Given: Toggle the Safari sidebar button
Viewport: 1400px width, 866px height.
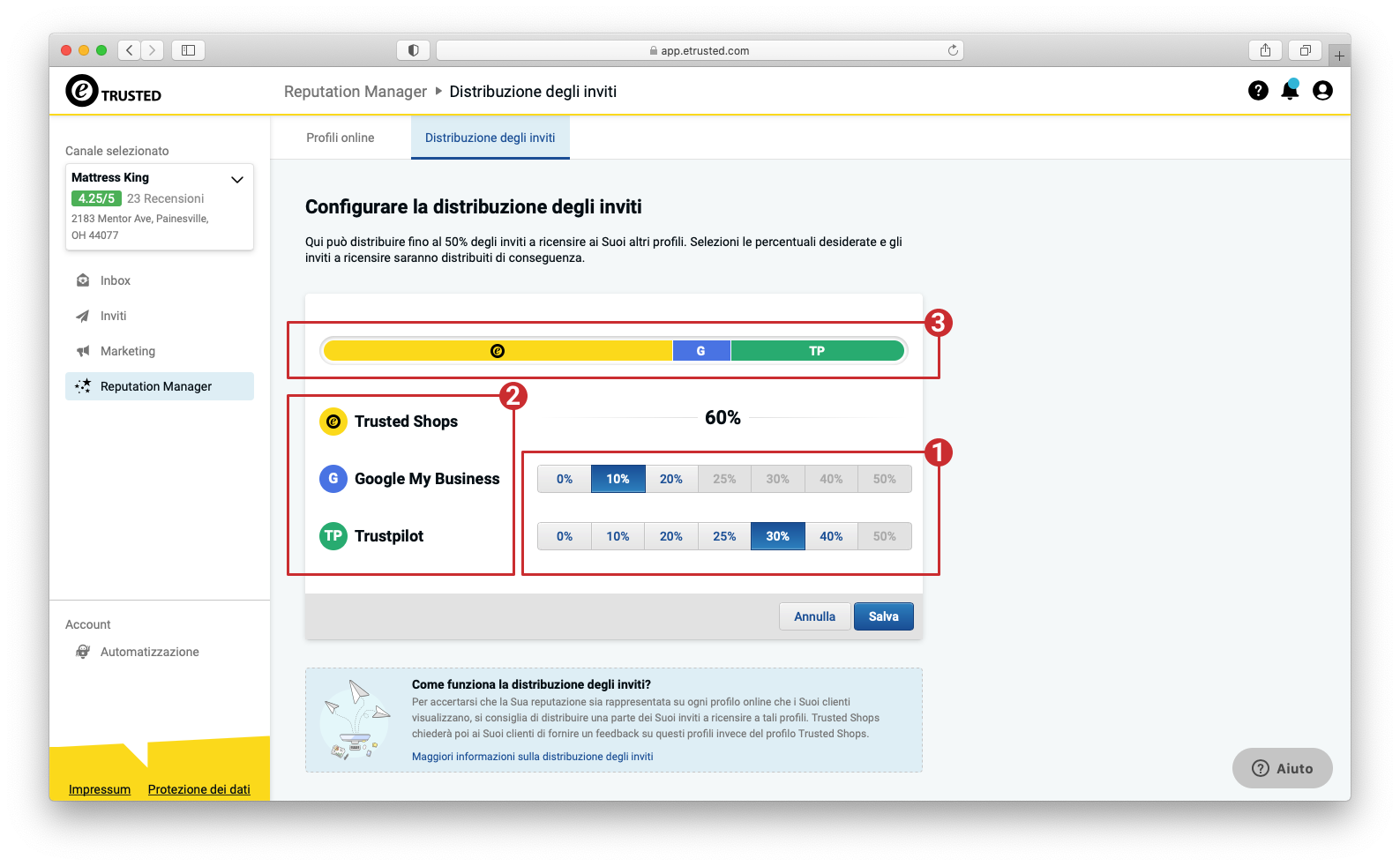Looking at the screenshot, I should coord(188,50).
